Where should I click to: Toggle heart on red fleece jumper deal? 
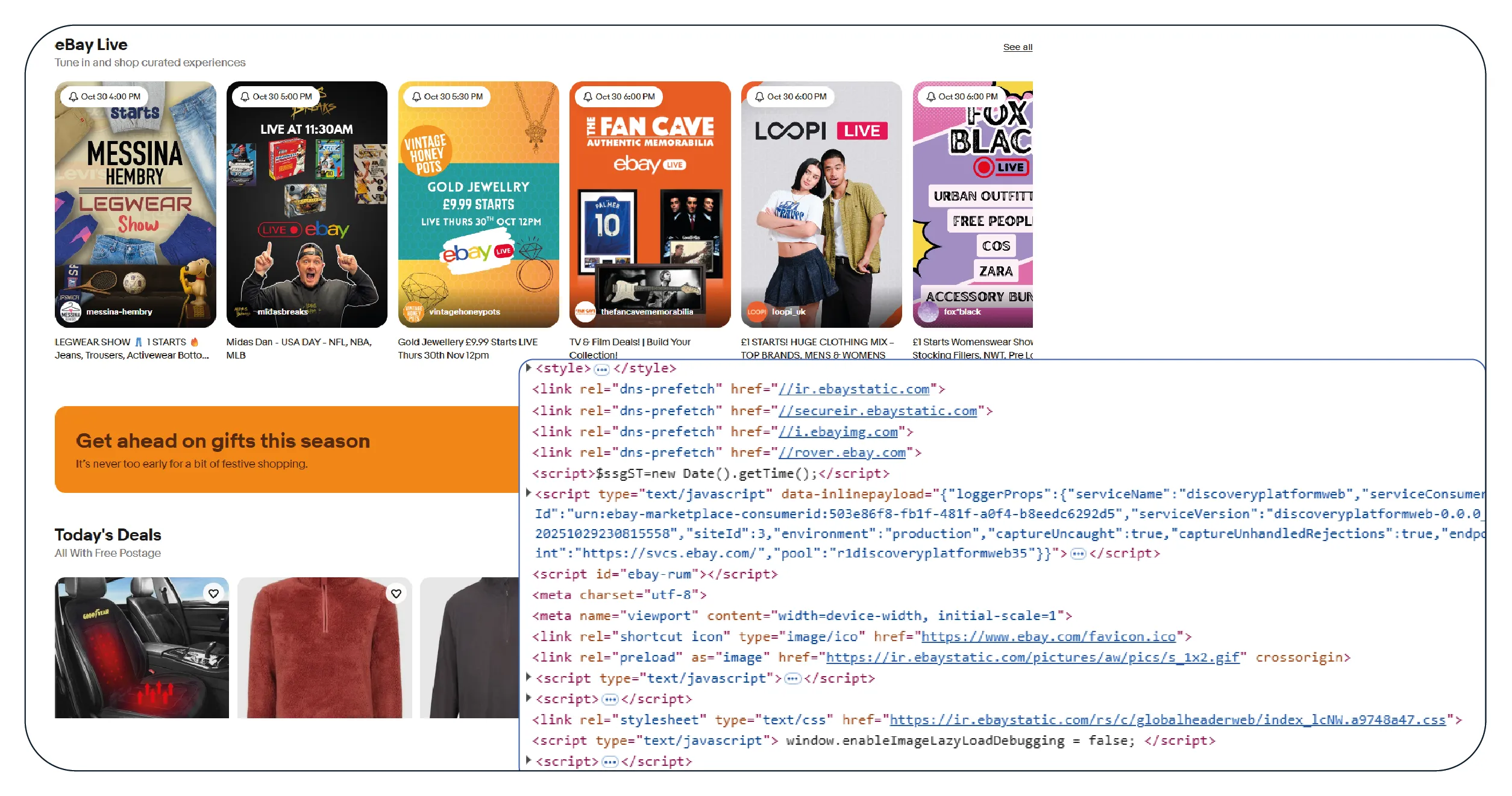[x=396, y=594]
